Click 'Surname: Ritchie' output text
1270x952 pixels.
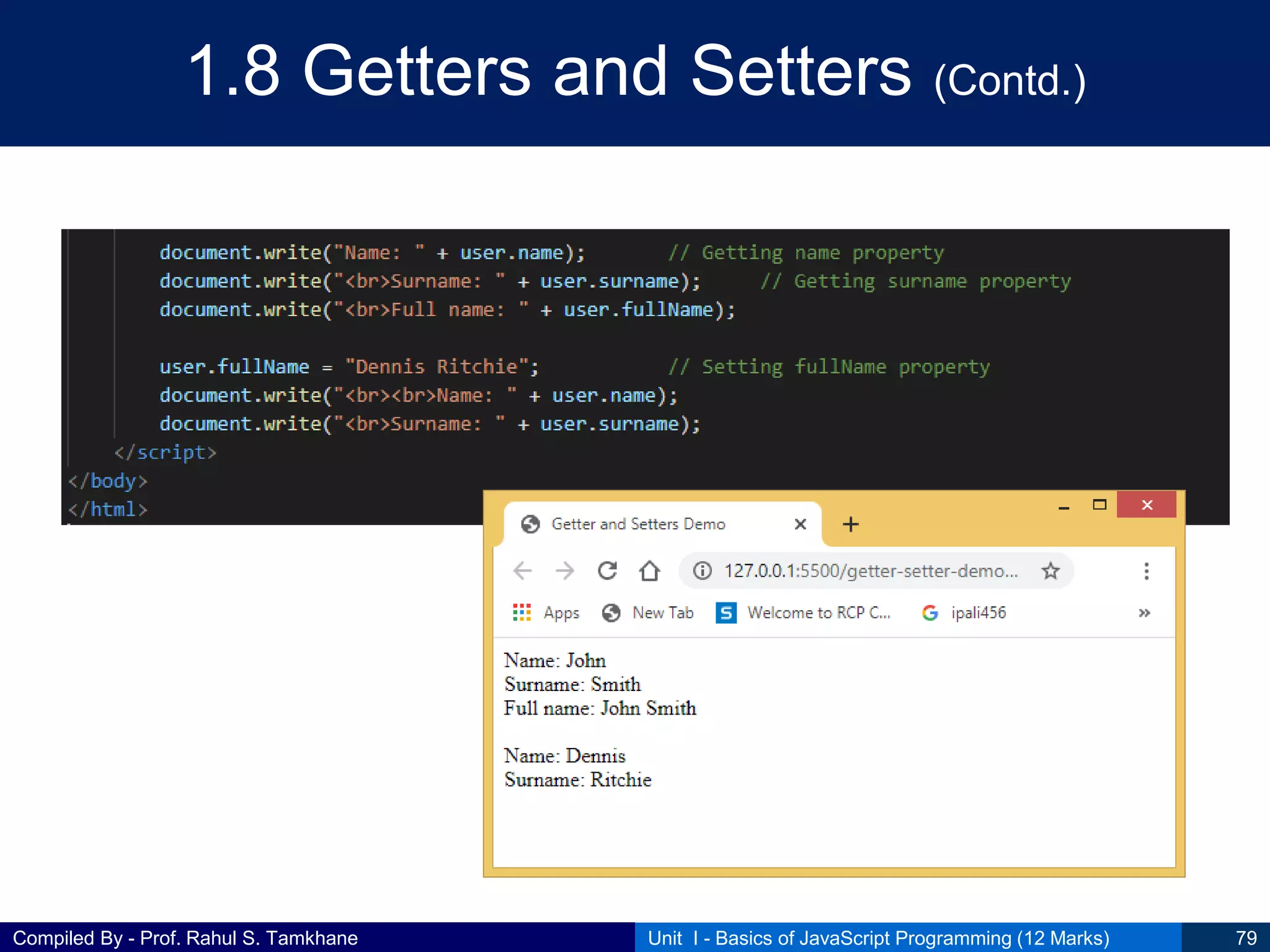(577, 780)
